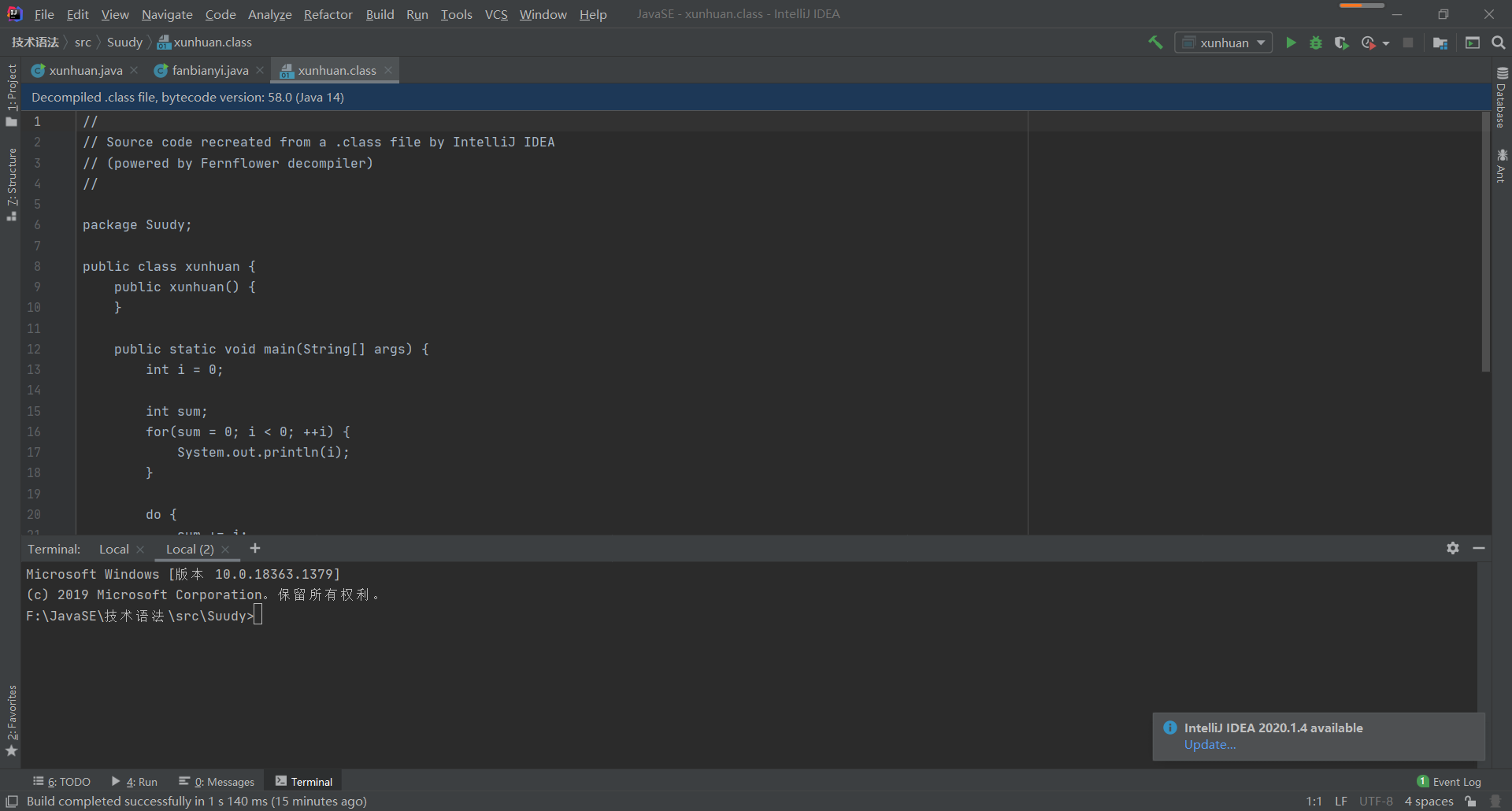Run xunhuan with Coverage shield icon
1512x811 pixels.
point(1342,43)
